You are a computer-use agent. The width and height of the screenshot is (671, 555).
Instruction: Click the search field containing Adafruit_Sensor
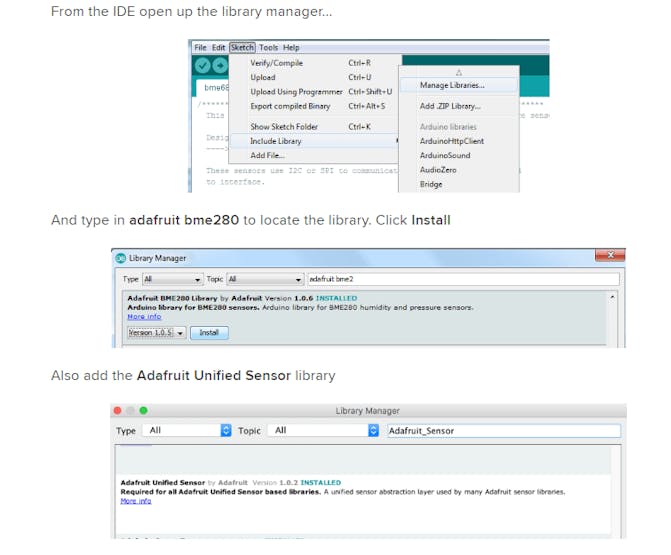tap(503, 430)
